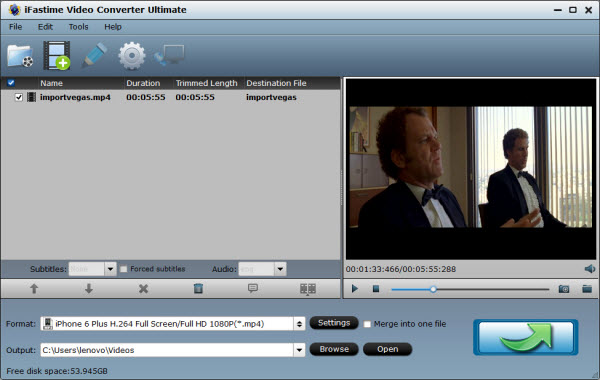Click the Output path field
This screenshot has height=380, width=600.
click(167, 350)
